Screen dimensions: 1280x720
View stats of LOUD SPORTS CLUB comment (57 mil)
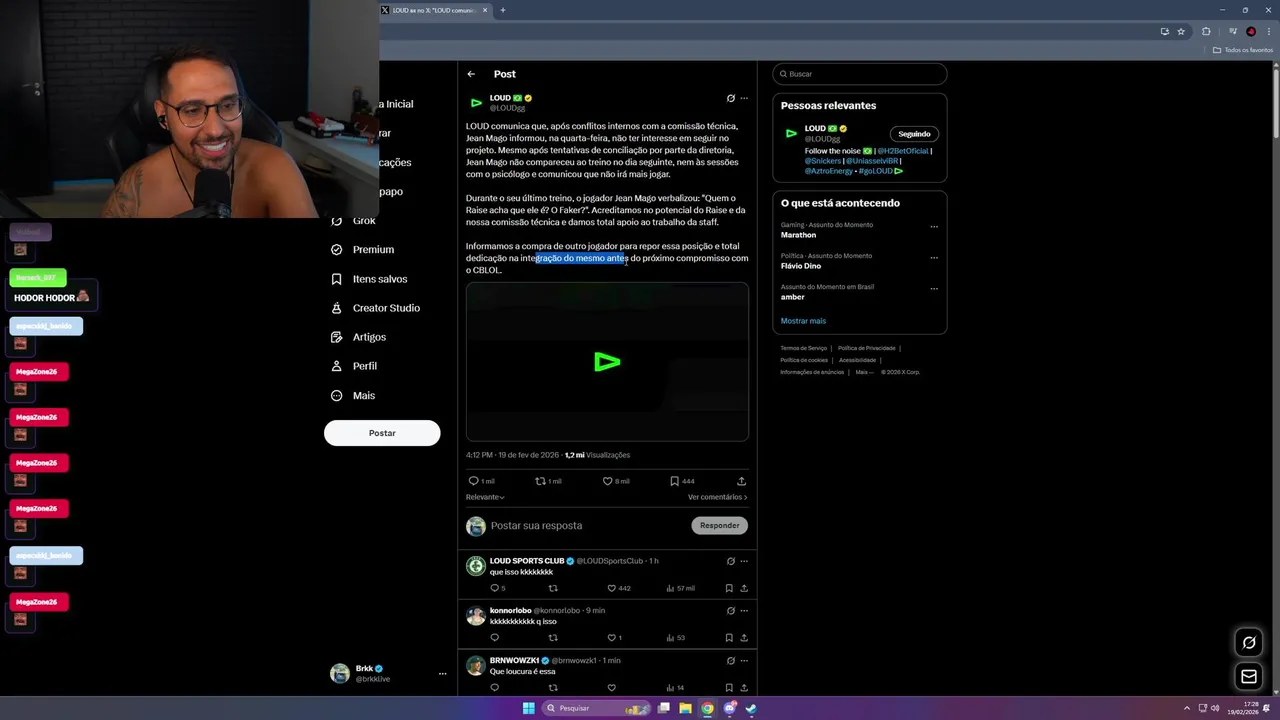coord(680,588)
